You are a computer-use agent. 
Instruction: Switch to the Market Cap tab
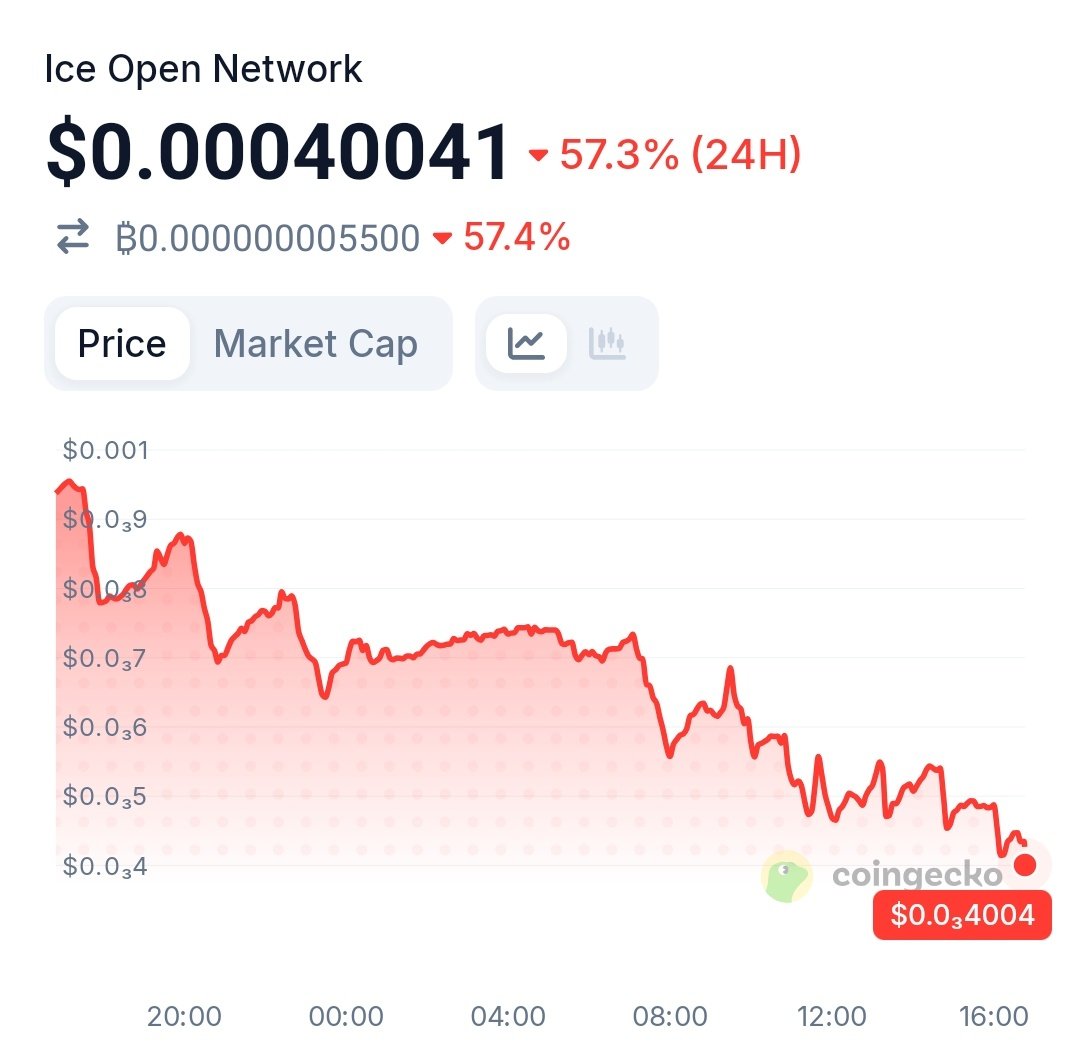pyautogui.click(x=316, y=344)
